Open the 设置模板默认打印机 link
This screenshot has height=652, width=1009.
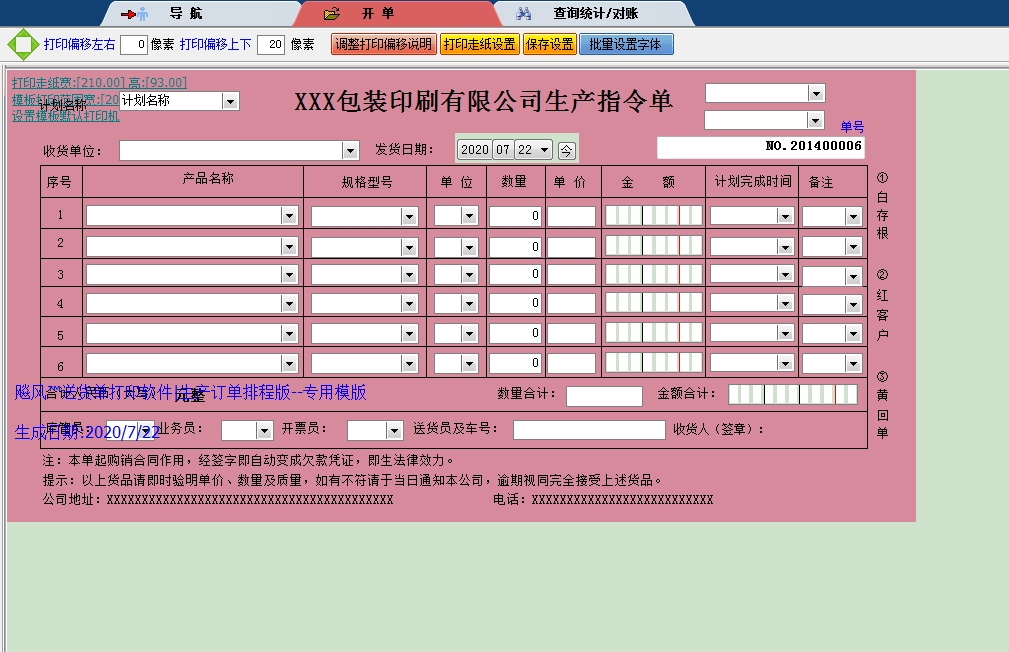coord(66,116)
